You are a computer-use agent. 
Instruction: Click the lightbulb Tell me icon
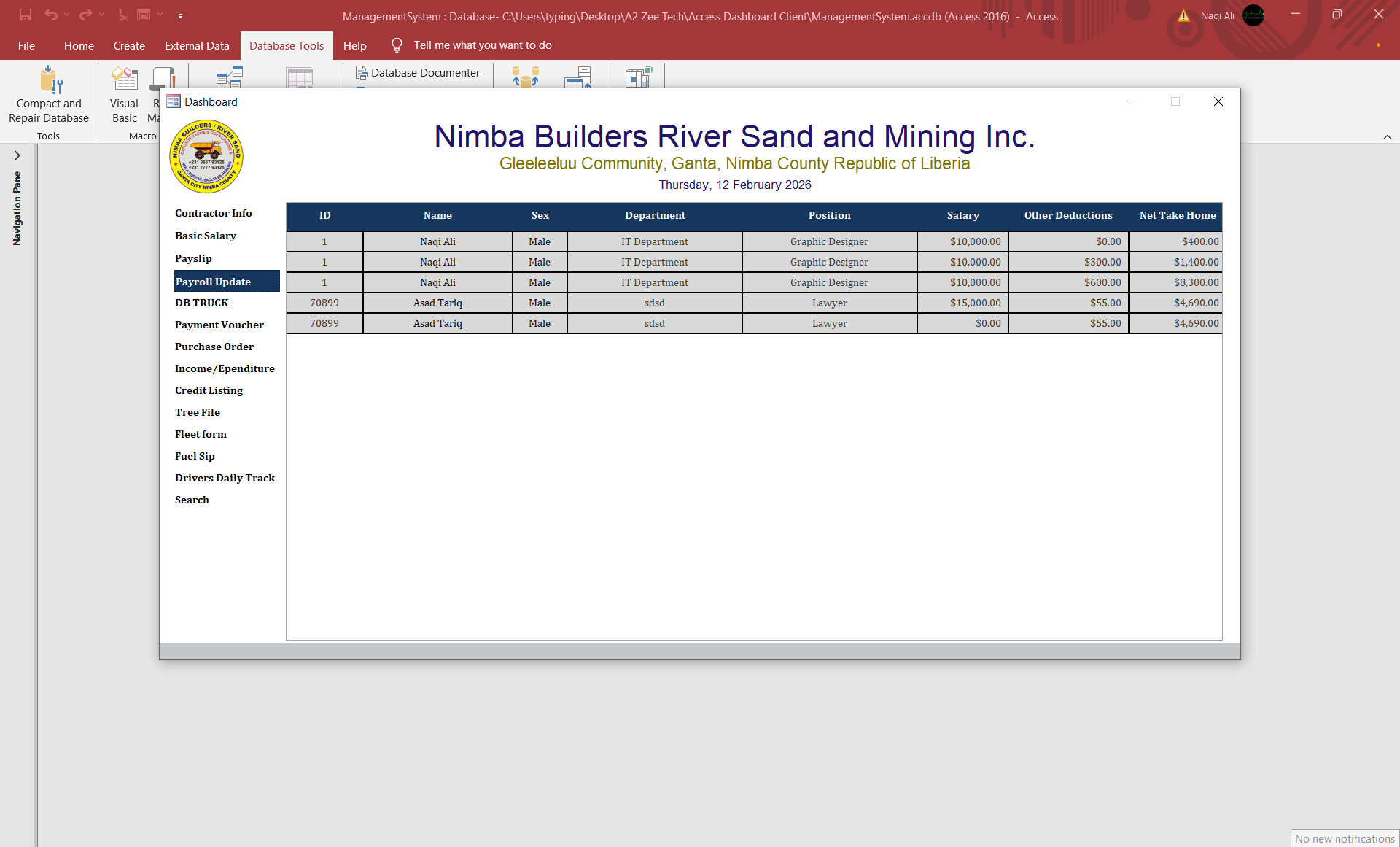click(397, 45)
